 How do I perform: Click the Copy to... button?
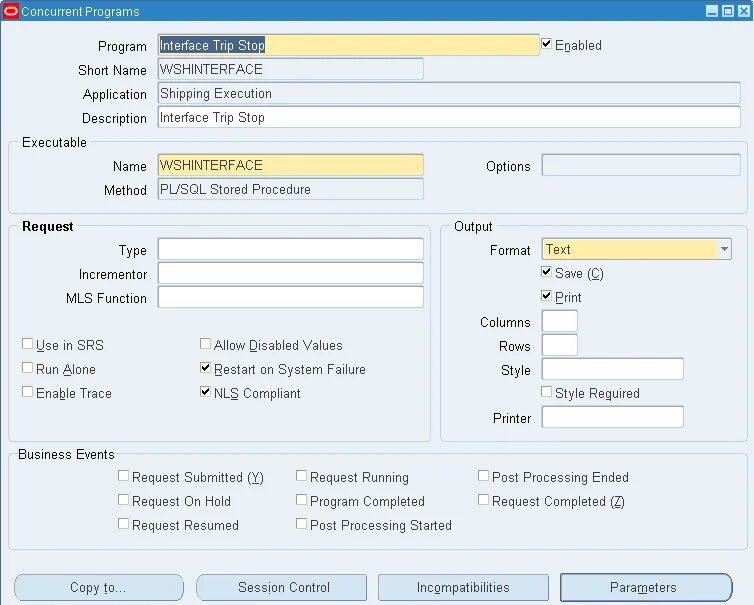[x=99, y=587]
